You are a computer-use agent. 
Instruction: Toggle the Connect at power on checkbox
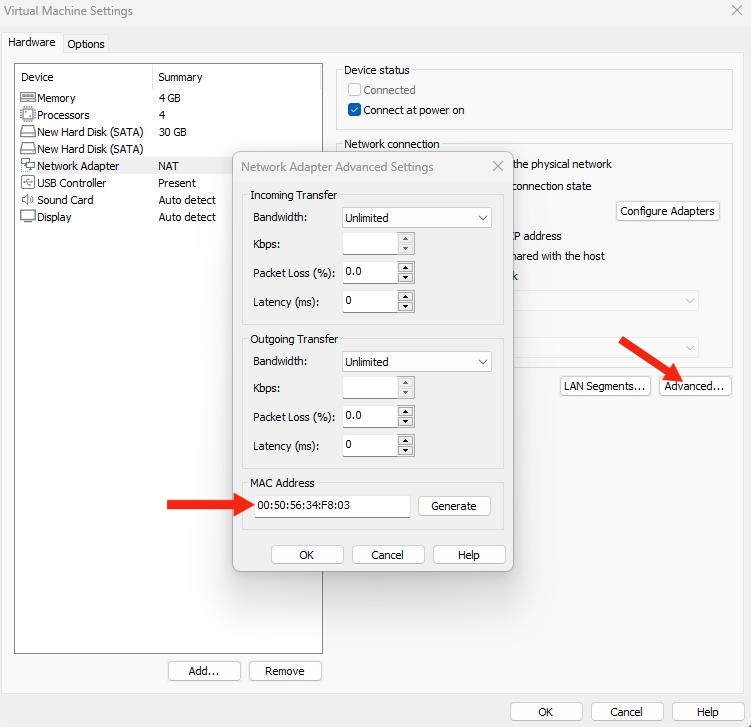(x=354, y=110)
